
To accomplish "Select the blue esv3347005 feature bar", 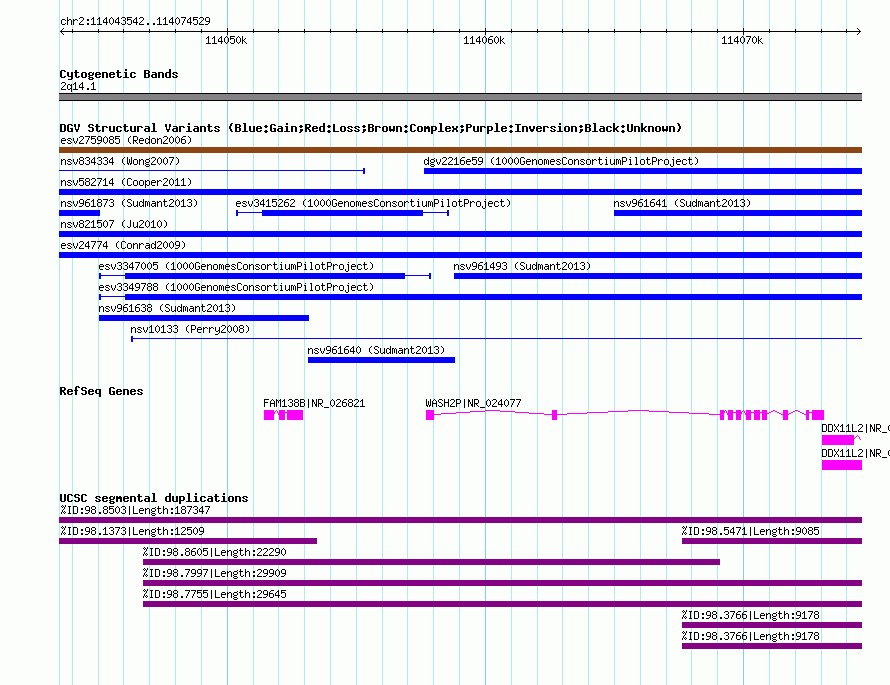I will coord(265,276).
